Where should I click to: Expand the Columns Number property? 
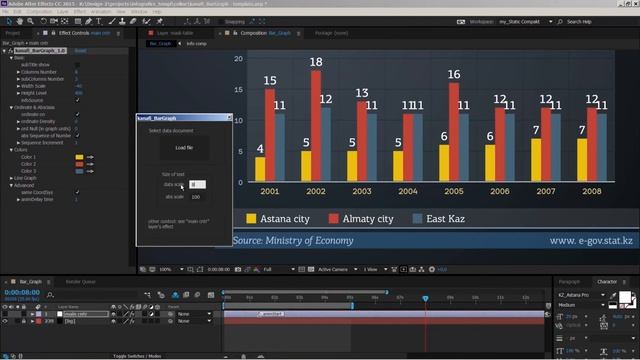[x=18, y=72]
